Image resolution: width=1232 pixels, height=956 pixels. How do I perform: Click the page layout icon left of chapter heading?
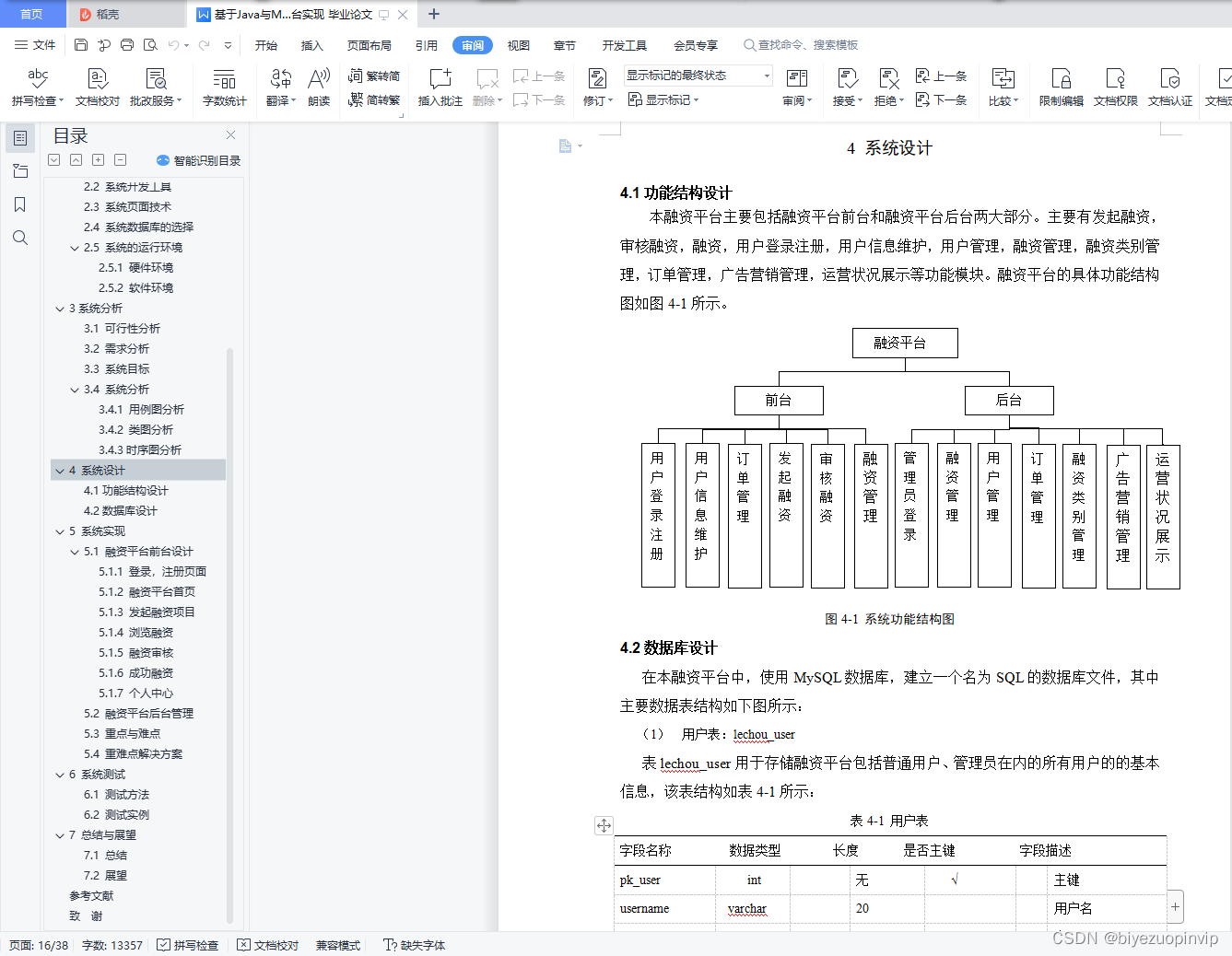[566, 146]
